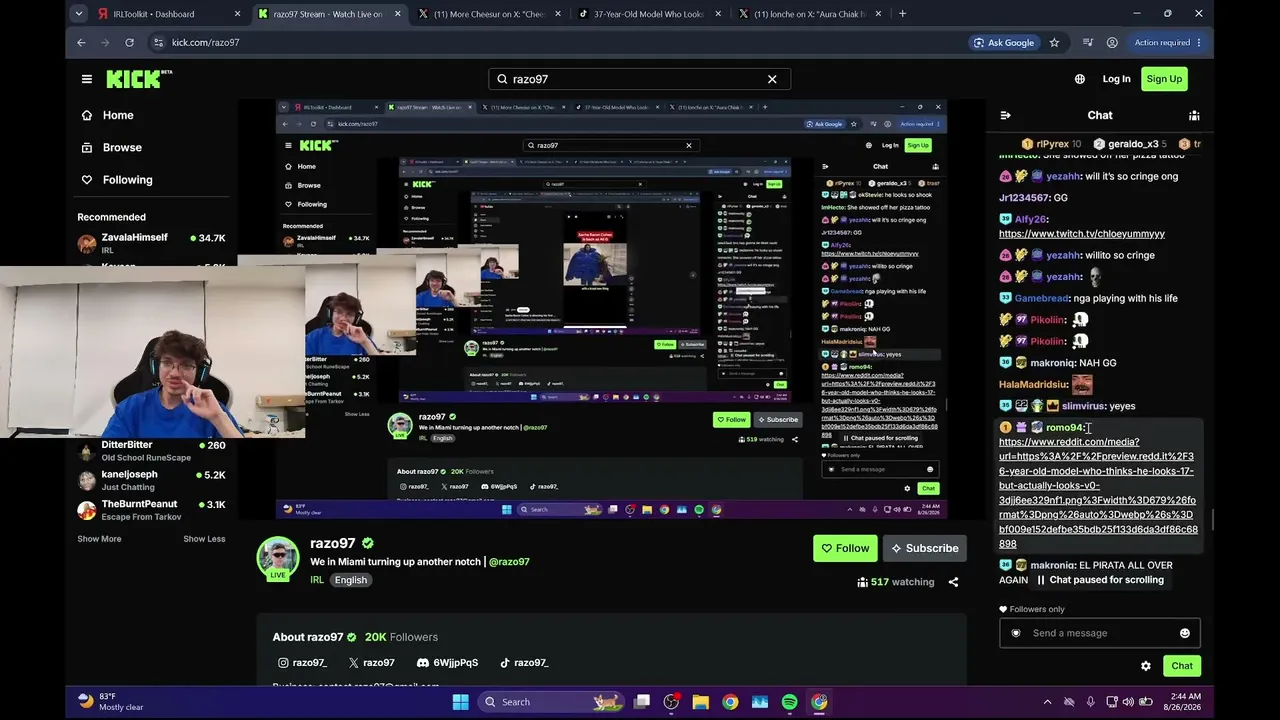Reload the current page
This screenshot has width=1280, height=720.
coord(129,43)
